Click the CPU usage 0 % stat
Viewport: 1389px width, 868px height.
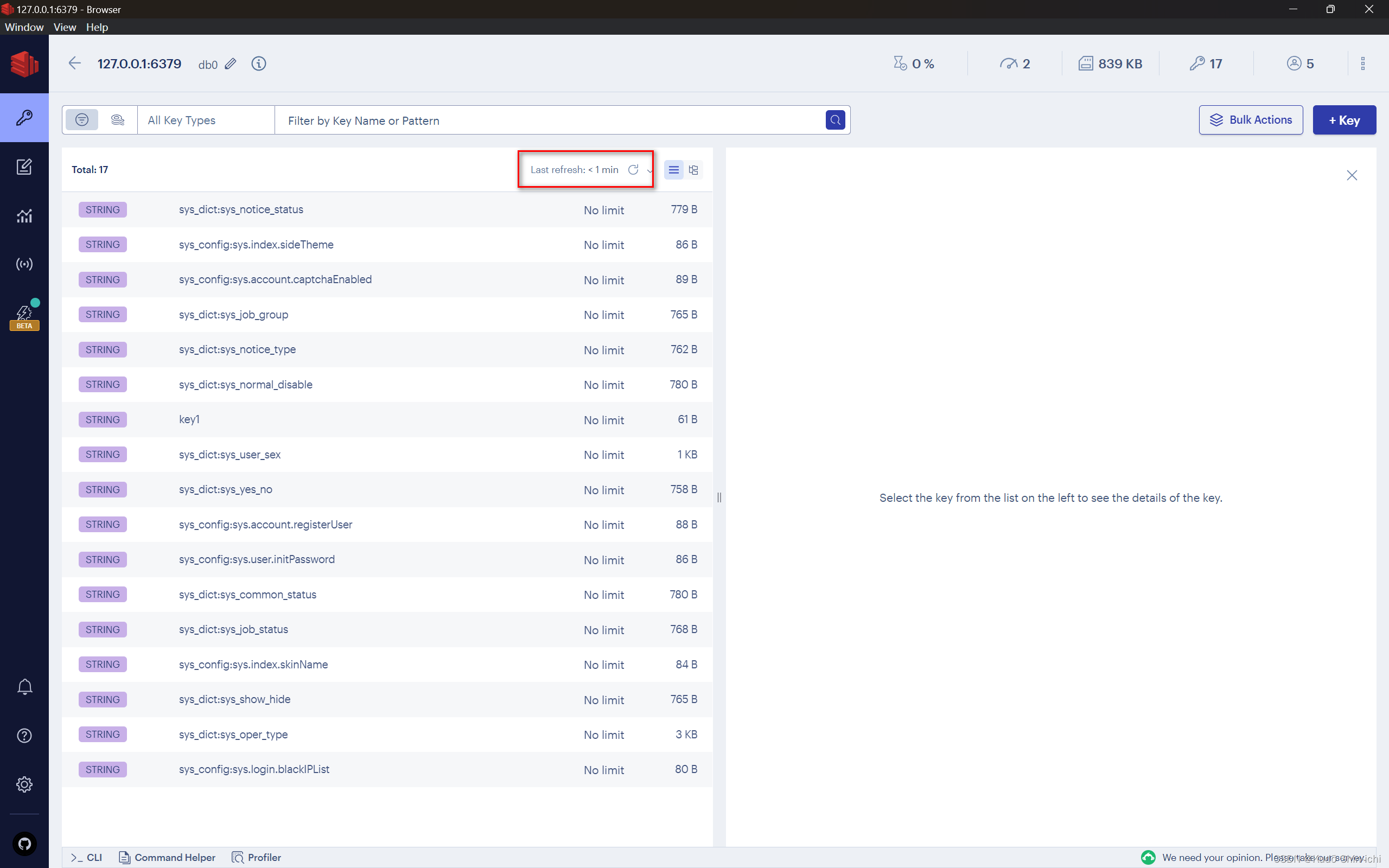[x=914, y=63]
